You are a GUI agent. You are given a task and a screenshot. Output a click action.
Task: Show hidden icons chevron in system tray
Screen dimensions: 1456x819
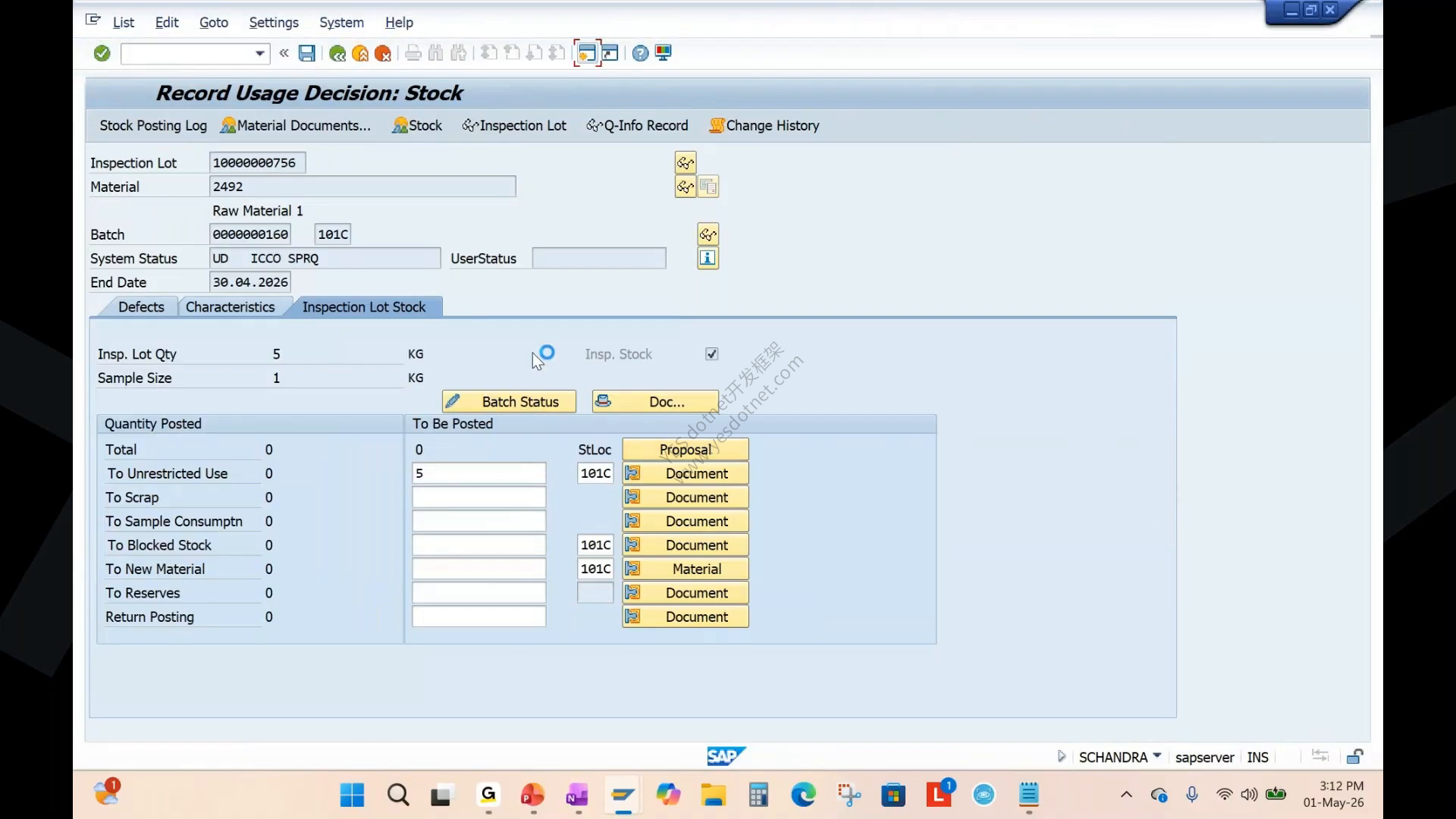pyautogui.click(x=1126, y=795)
